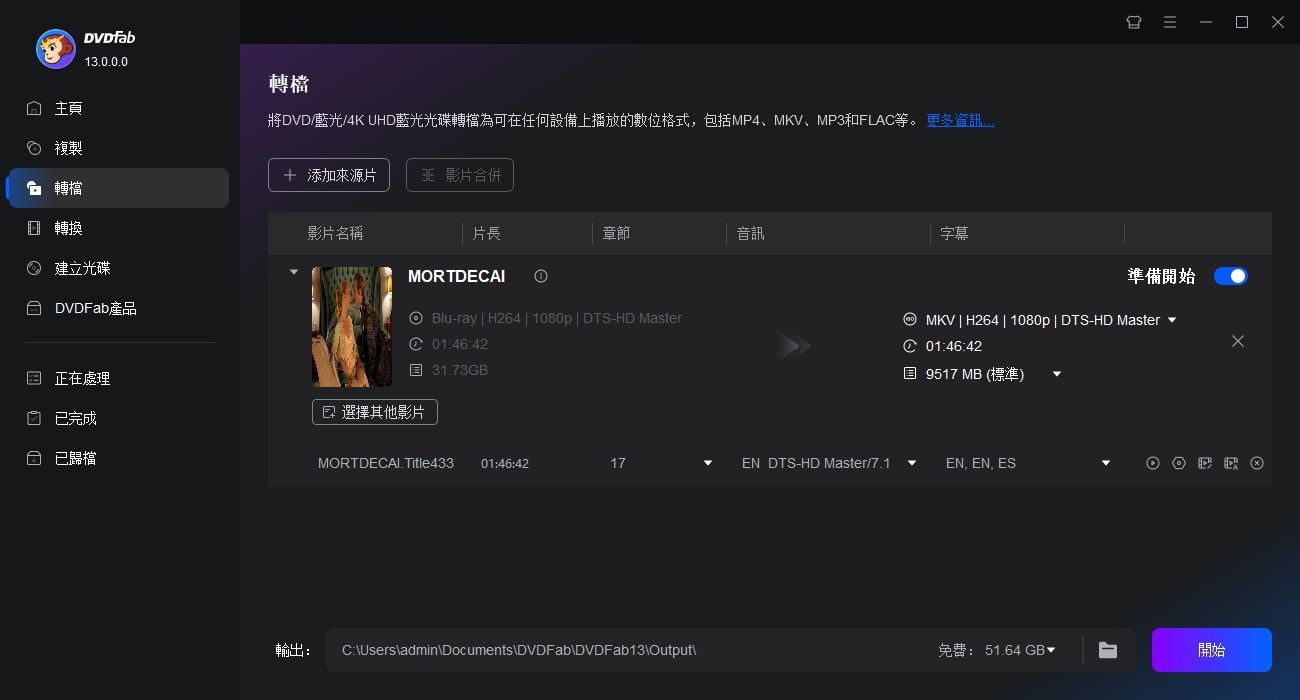Click the DVDFab monkey logo
Image resolution: width=1300 pixels, height=700 pixels.
pyautogui.click(x=56, y=48)
